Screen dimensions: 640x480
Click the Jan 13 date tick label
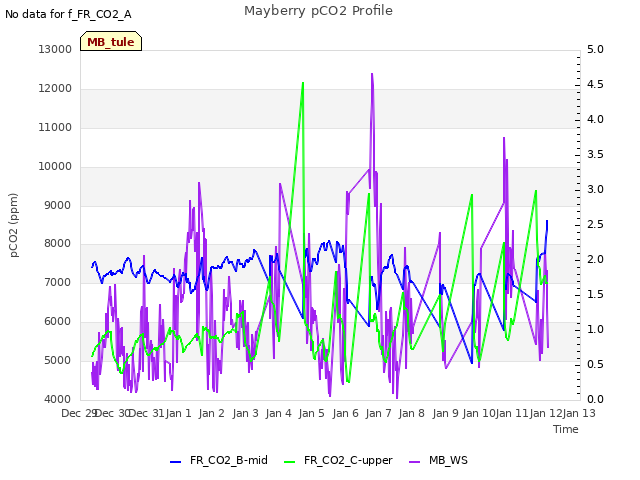tap(579, 414)
